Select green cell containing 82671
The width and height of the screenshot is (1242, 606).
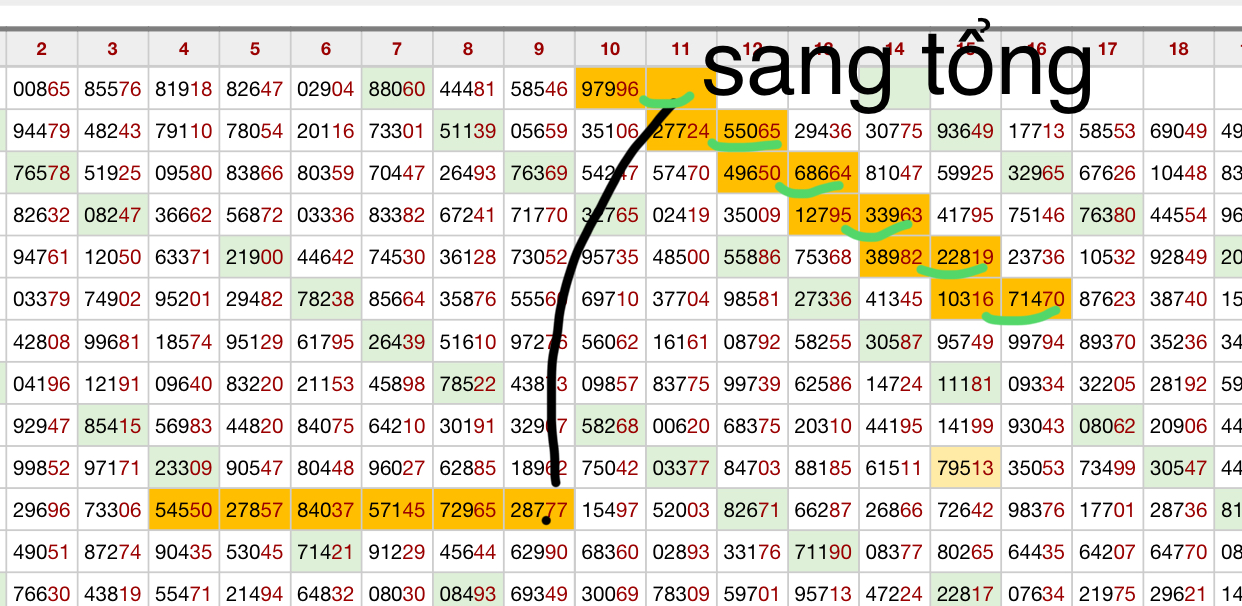click(752, 510)
